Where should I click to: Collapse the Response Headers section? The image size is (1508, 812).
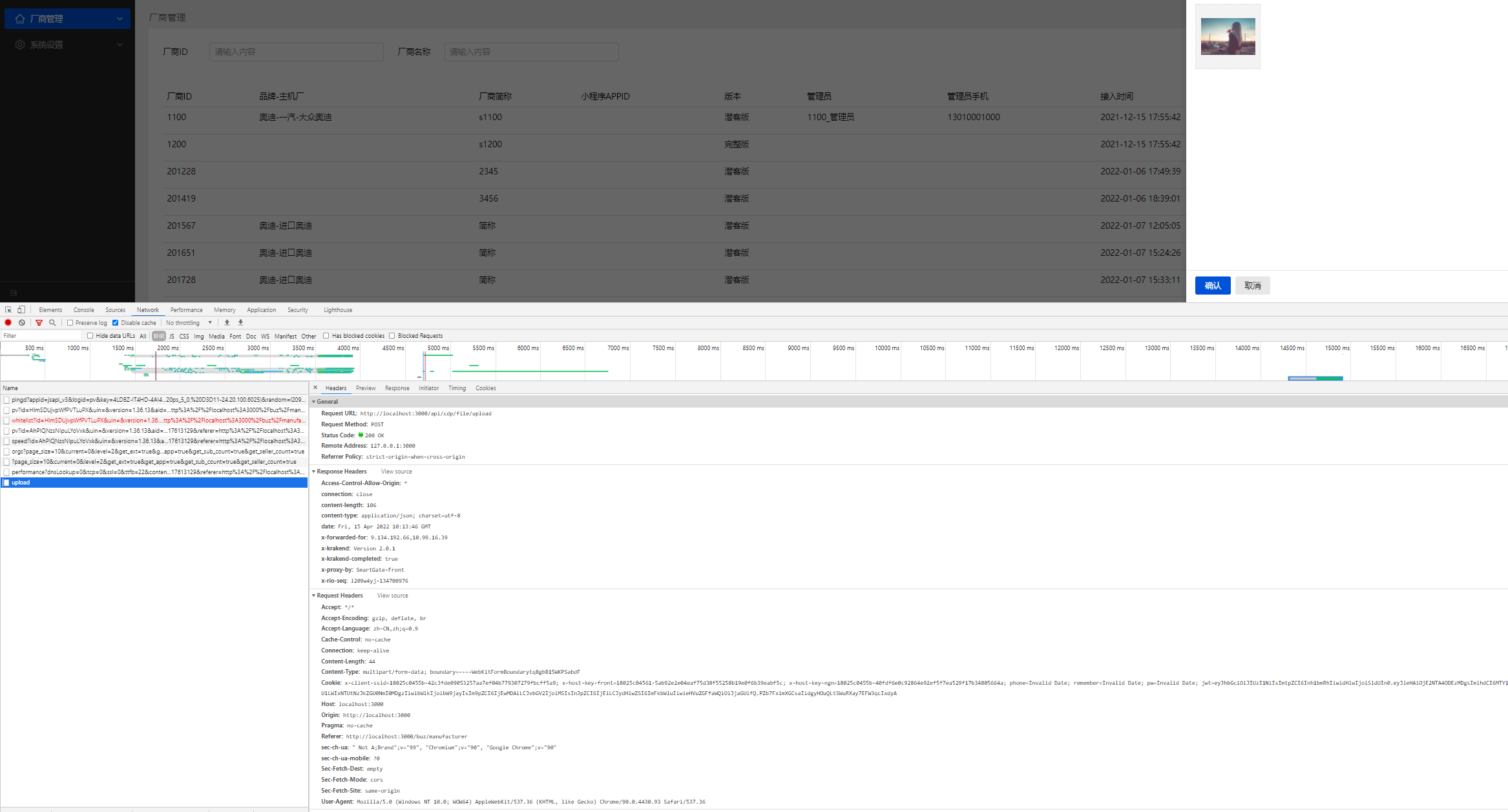point(314,472)
